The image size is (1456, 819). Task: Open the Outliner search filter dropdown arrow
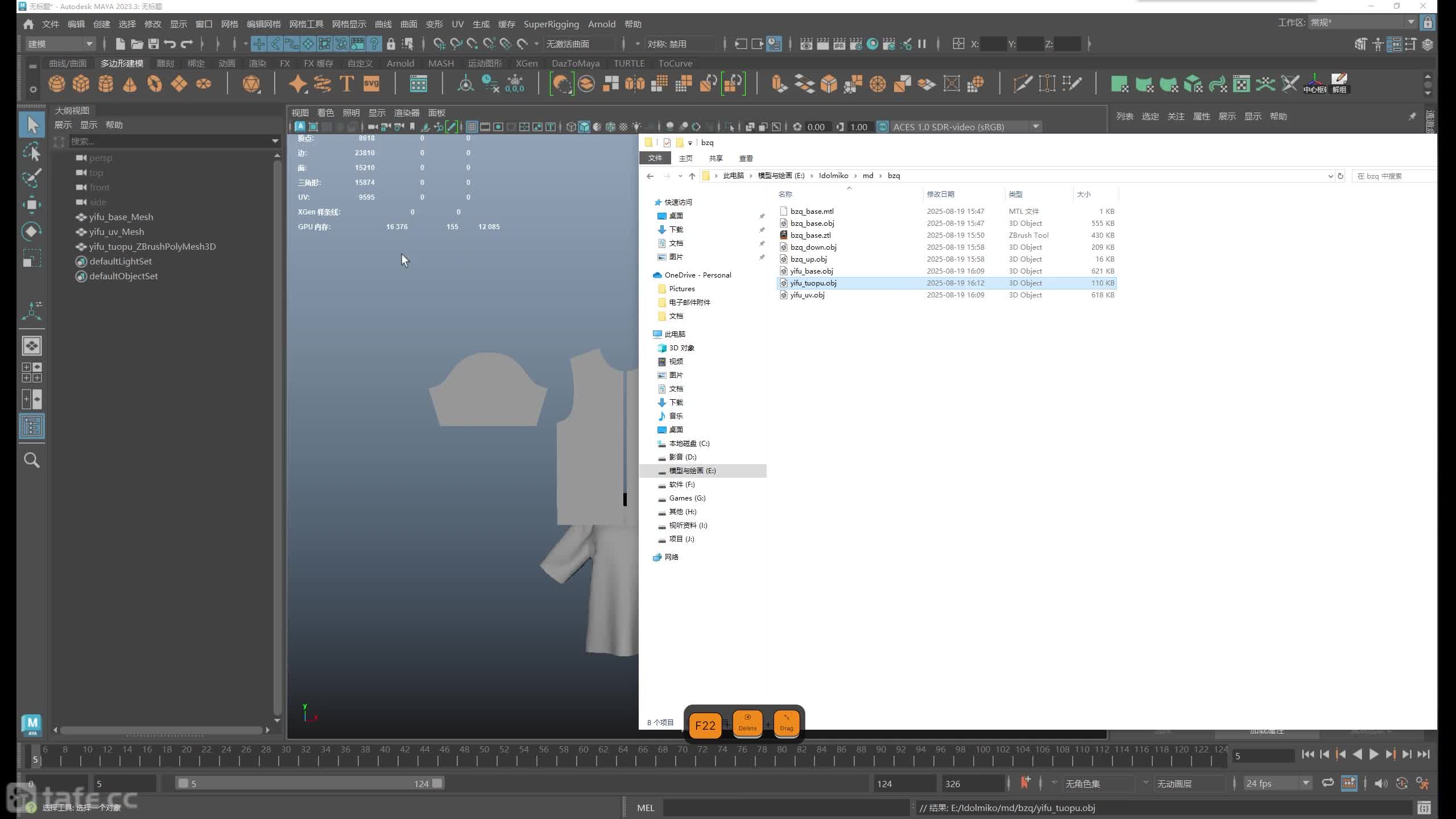coord(275,141)
